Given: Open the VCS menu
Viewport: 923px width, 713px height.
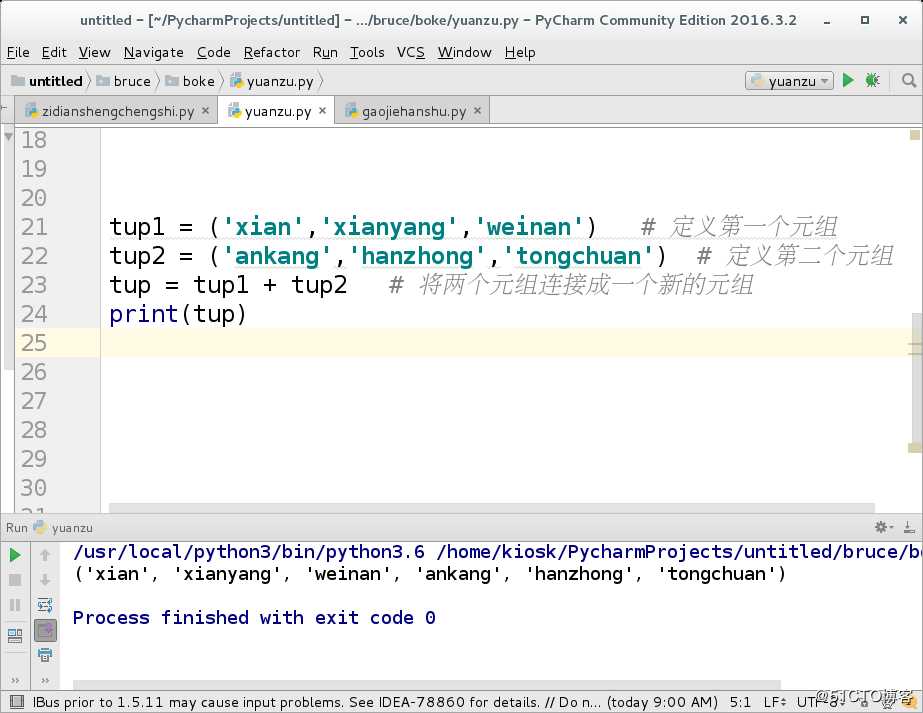Looking at the screenshot, I should click(x=410, y=52).
